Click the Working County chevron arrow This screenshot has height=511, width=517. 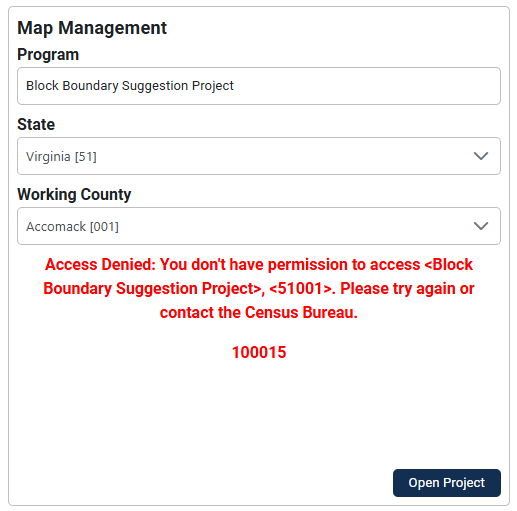pyautogui.click(x=481, y=226)
